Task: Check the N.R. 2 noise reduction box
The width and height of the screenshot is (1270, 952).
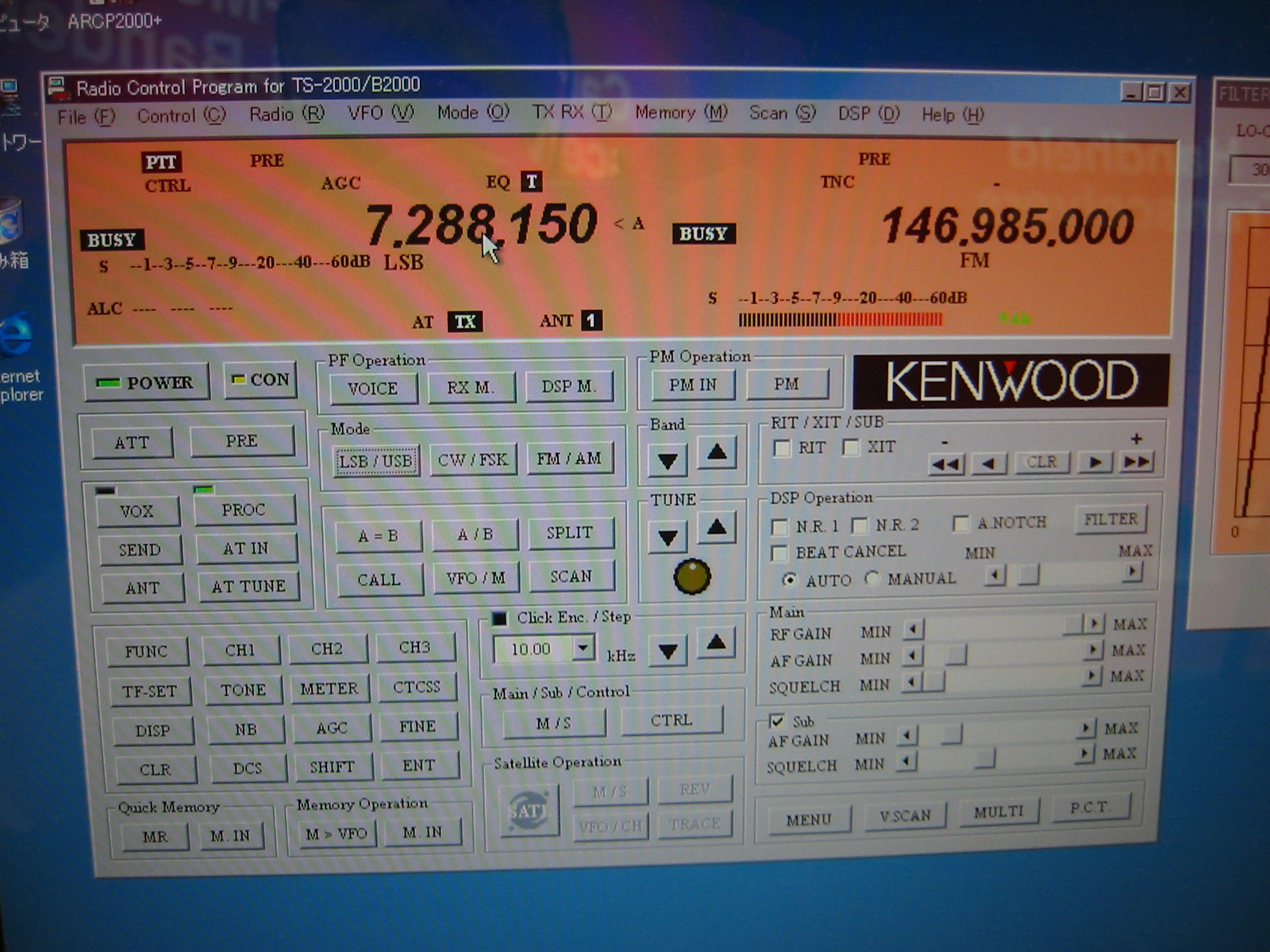Action: point(859,525)
